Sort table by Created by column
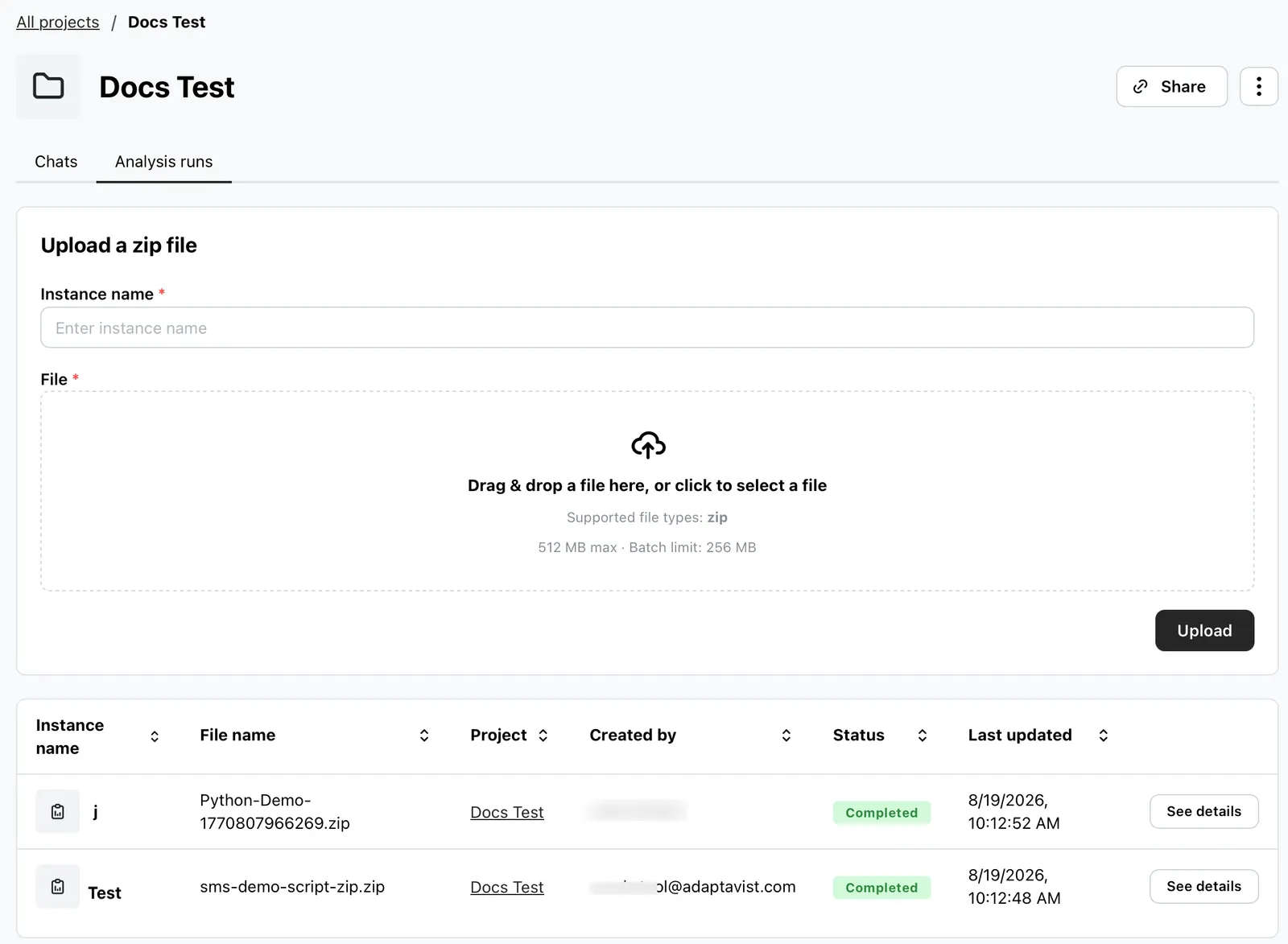Image resolution: width=1288 pixels, height=944 pixels. pyautogui.click(x=786, y=735)
